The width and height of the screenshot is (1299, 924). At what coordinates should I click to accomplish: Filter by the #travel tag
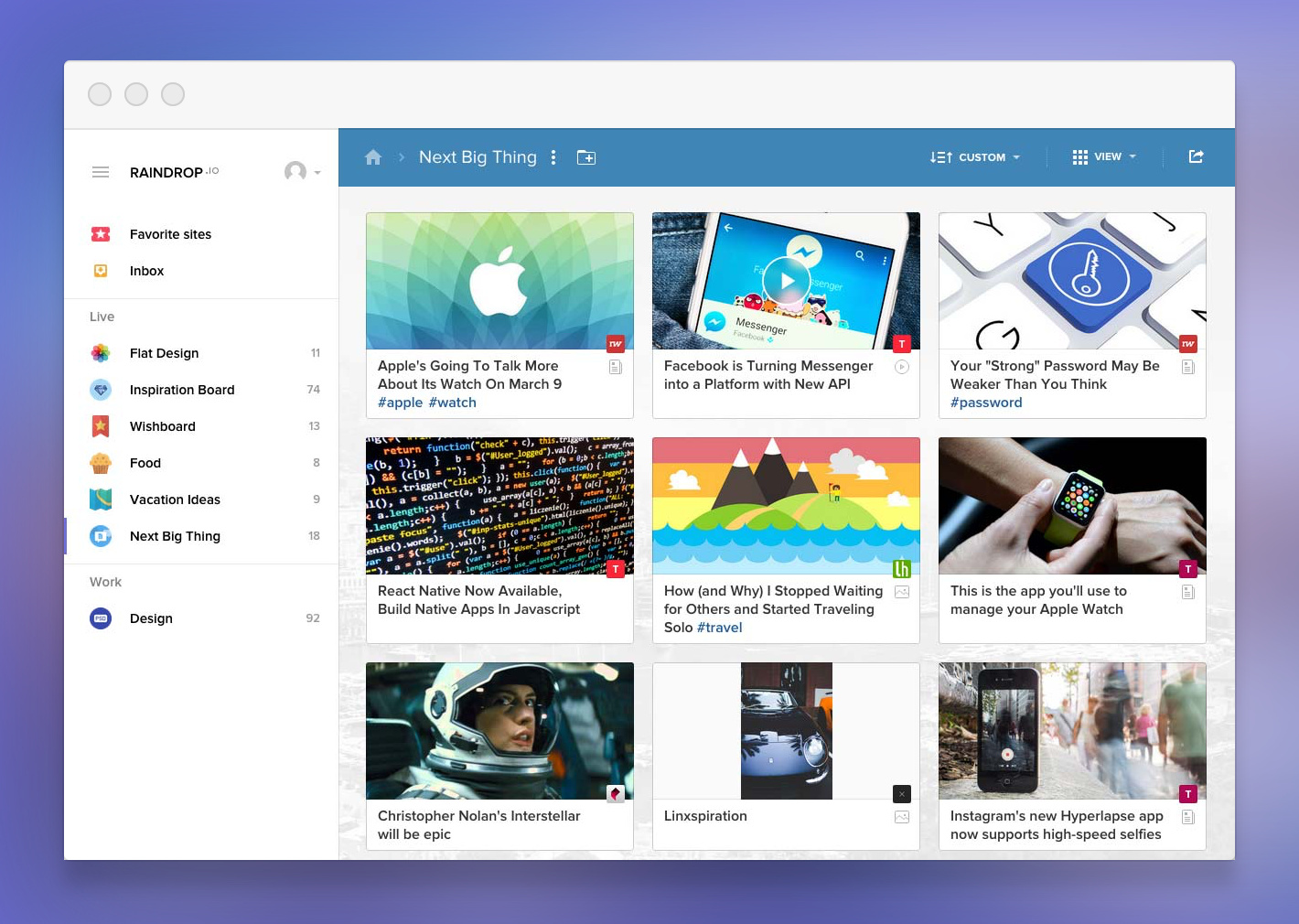click(719, 628)
